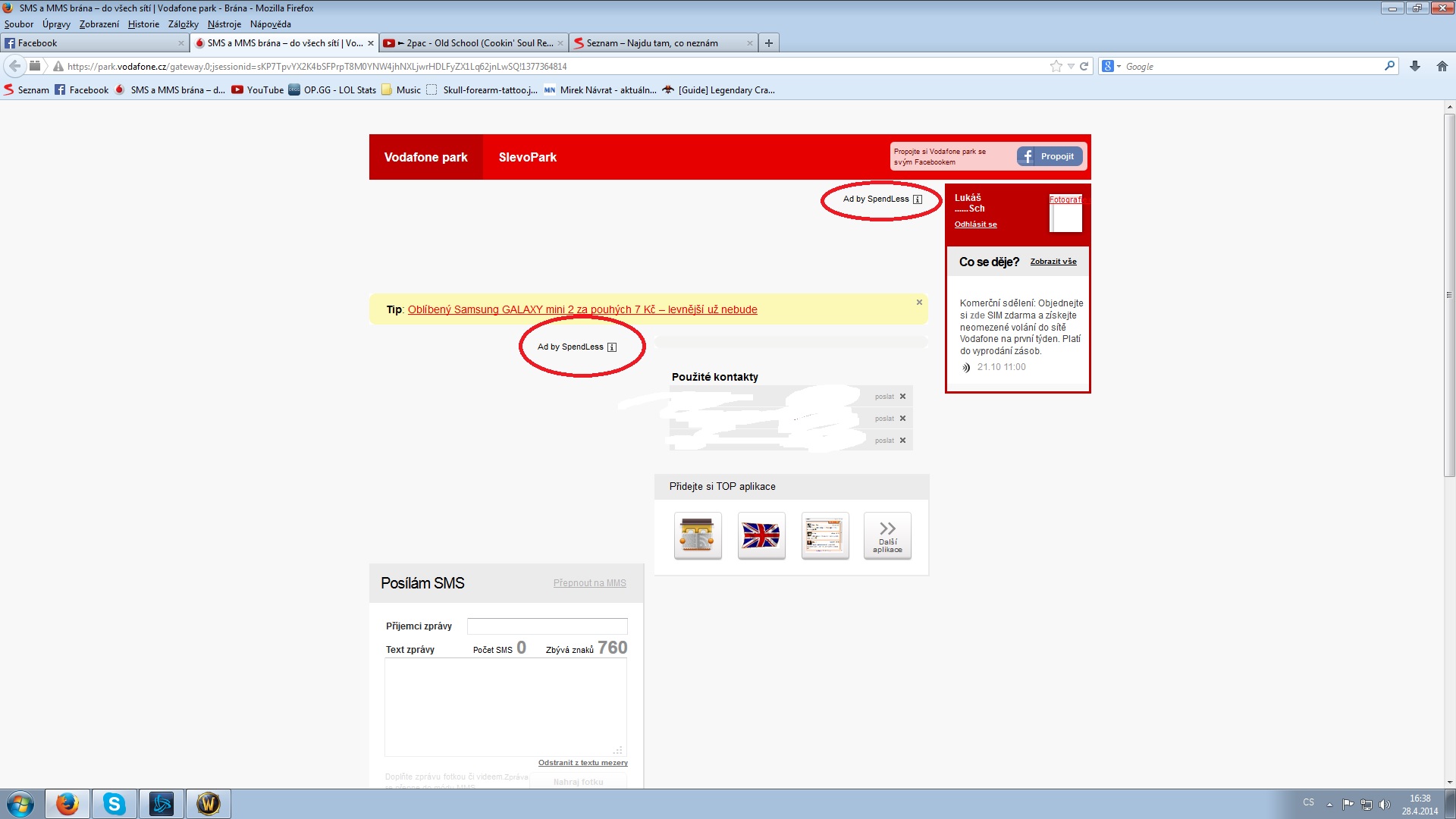Go to the Firefox home page icon
This screenshot has width=1456, height=819.
(x=1442, y=66)
